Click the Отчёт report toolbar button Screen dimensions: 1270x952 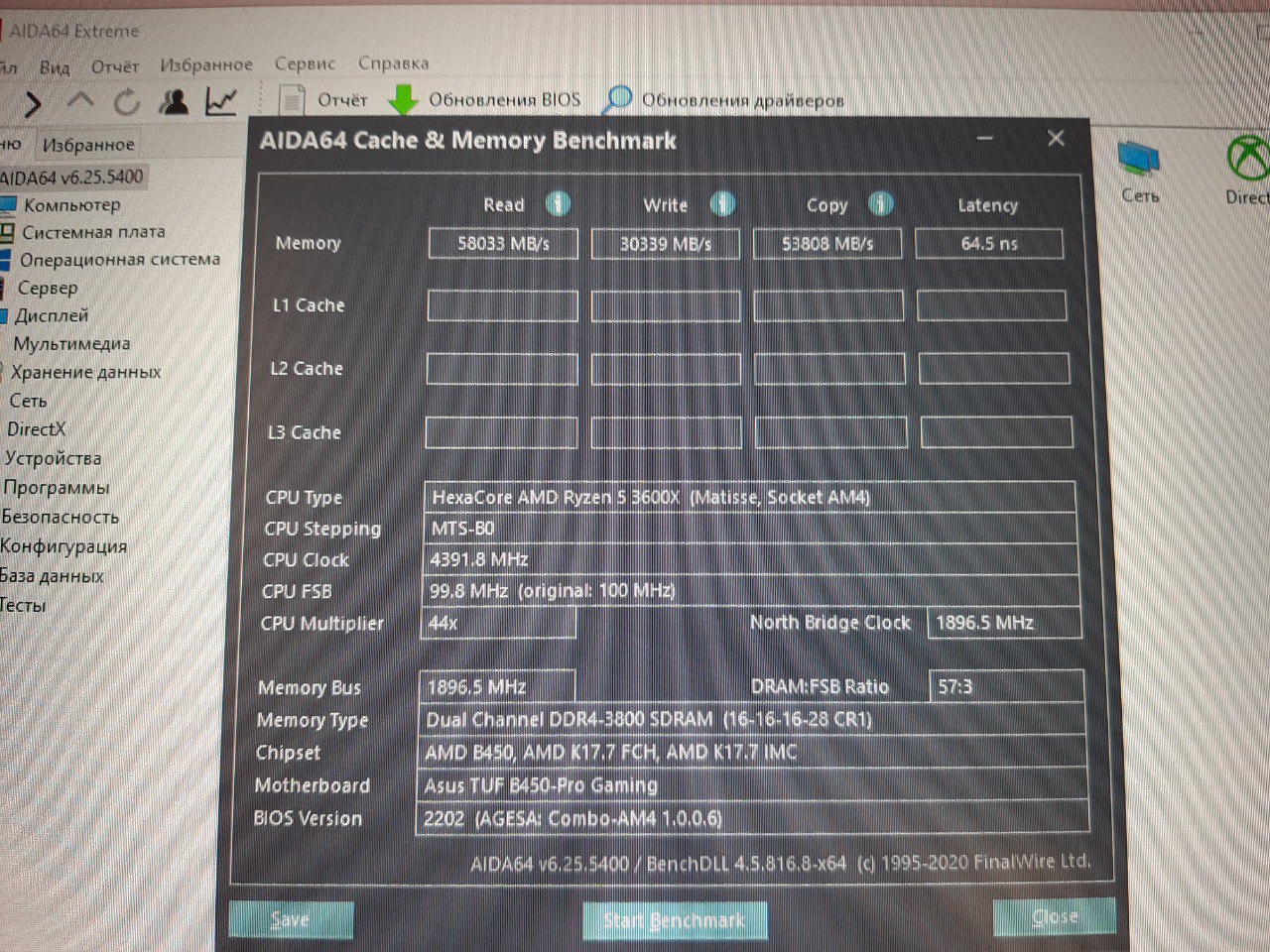(x=323, y=99)
